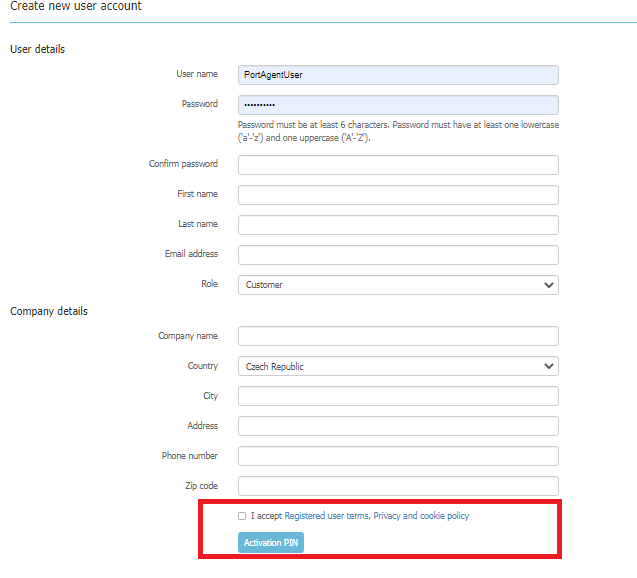Open the Role dropdown showing Customer

pyautogui.click(x=398, y=285)
